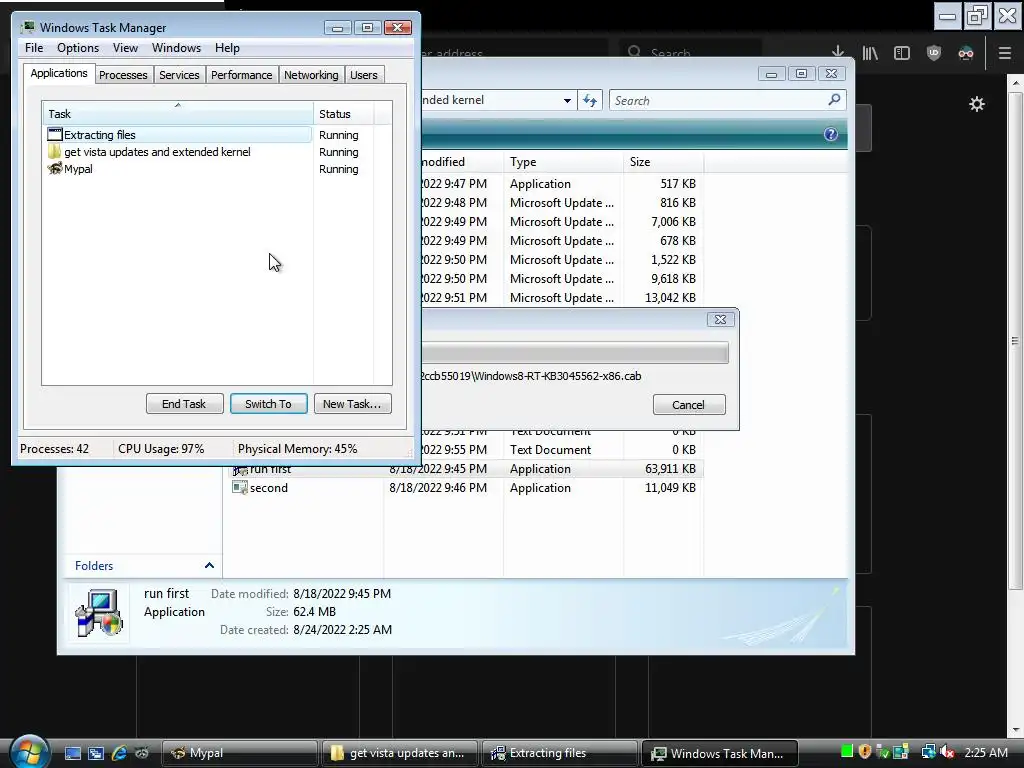Launch Mypal raccoon icon in quick launch
The height and width of the screenshot is (768, 1024).
[142, 753]
